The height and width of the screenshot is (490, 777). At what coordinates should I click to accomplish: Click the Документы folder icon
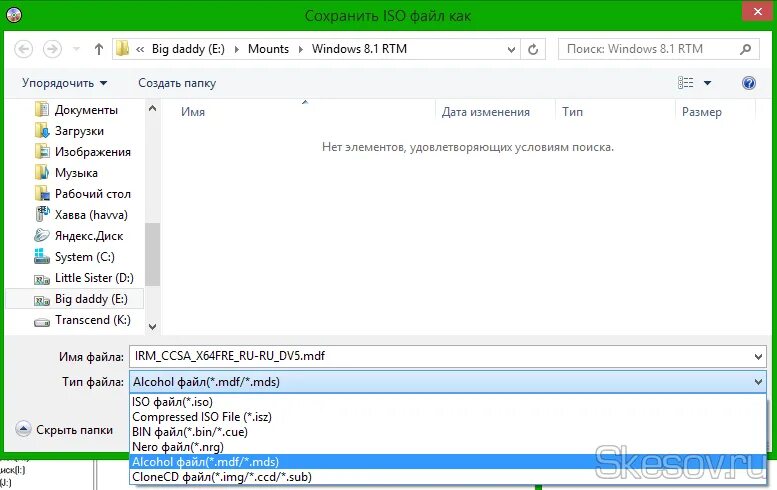(x=42, y=109)
